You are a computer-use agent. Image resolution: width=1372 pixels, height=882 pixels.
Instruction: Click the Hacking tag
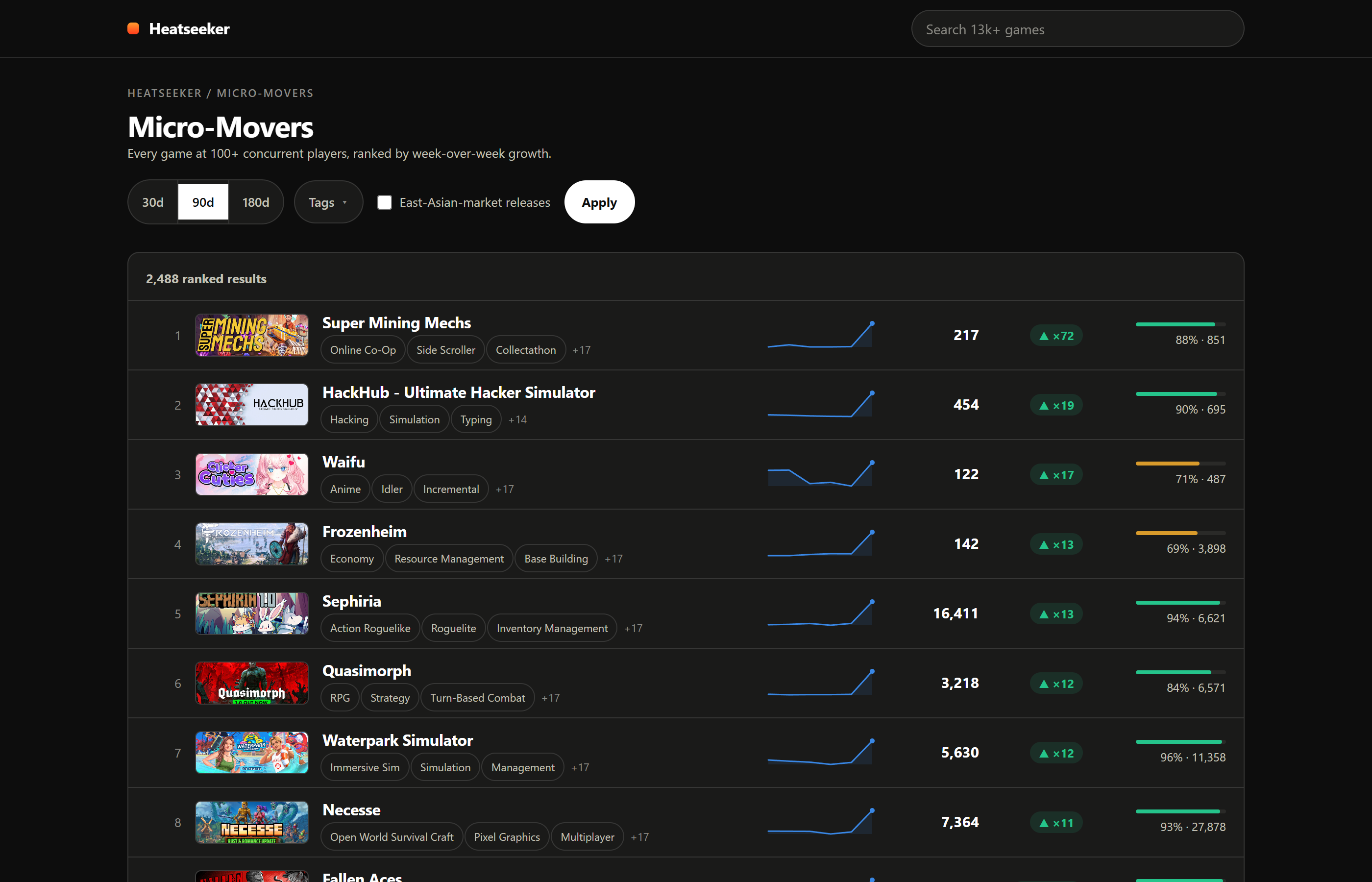(x=349, y=420)
